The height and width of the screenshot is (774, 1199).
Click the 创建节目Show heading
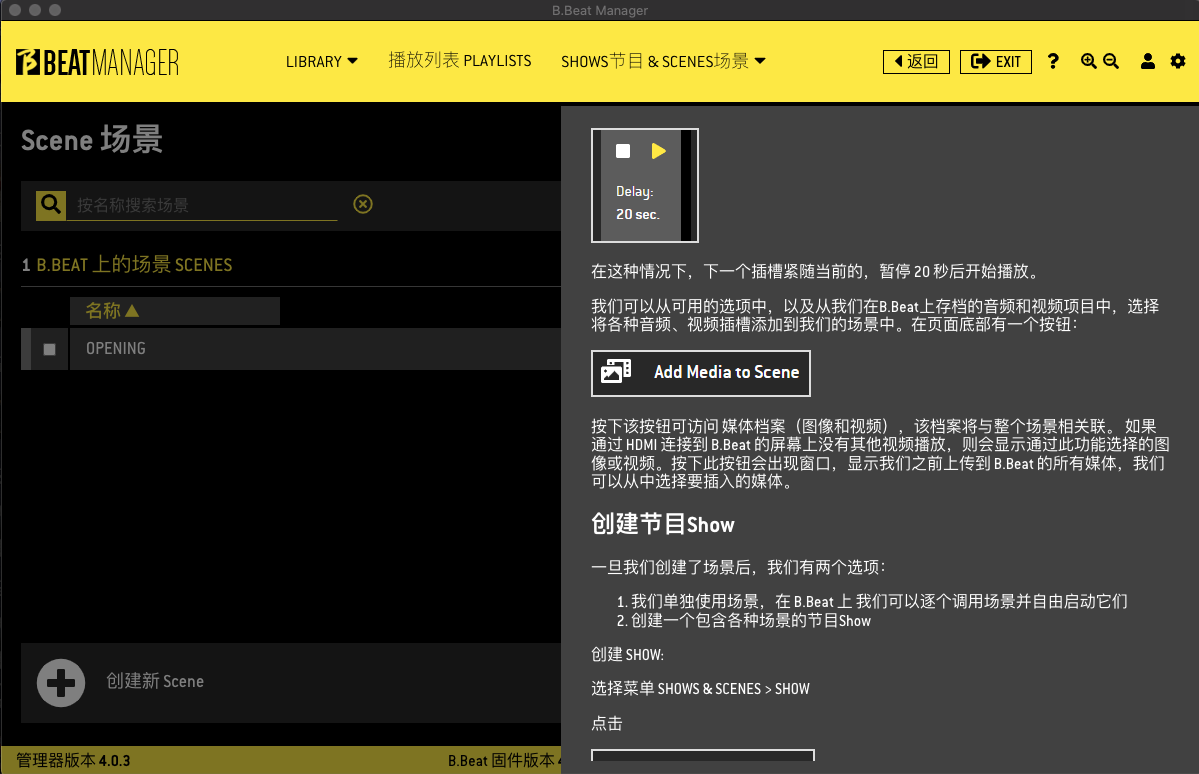[x=663, y=524]
